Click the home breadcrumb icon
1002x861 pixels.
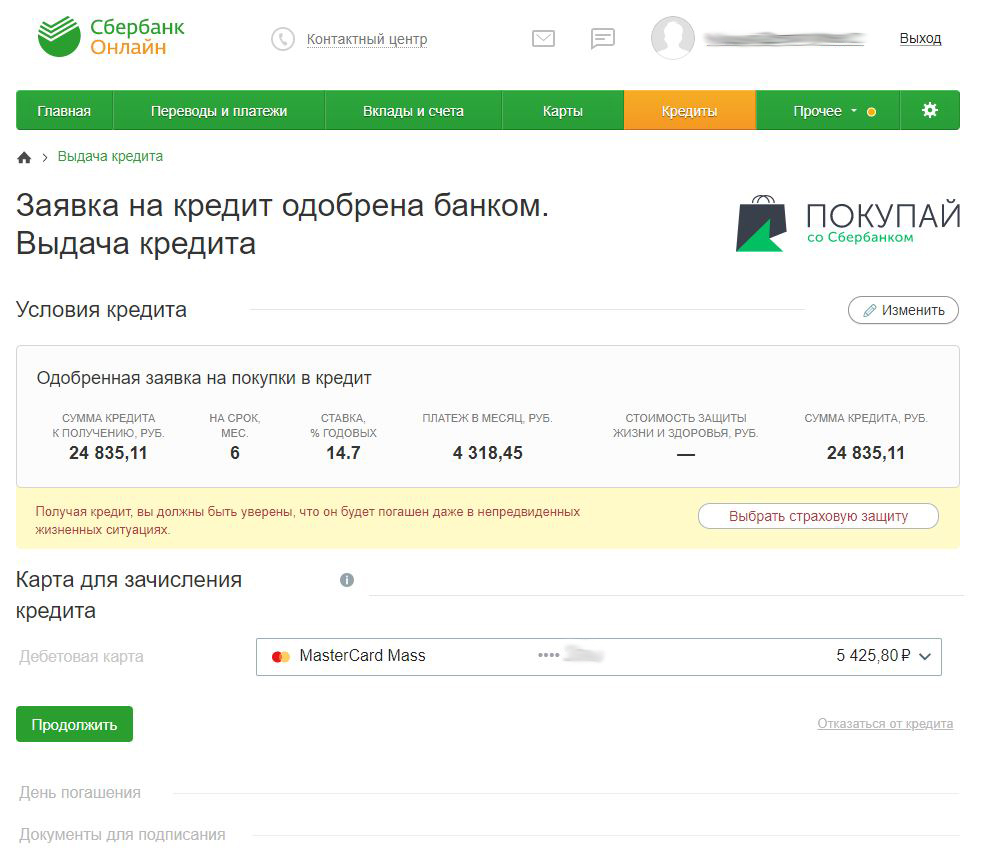(x=24, y=157)
